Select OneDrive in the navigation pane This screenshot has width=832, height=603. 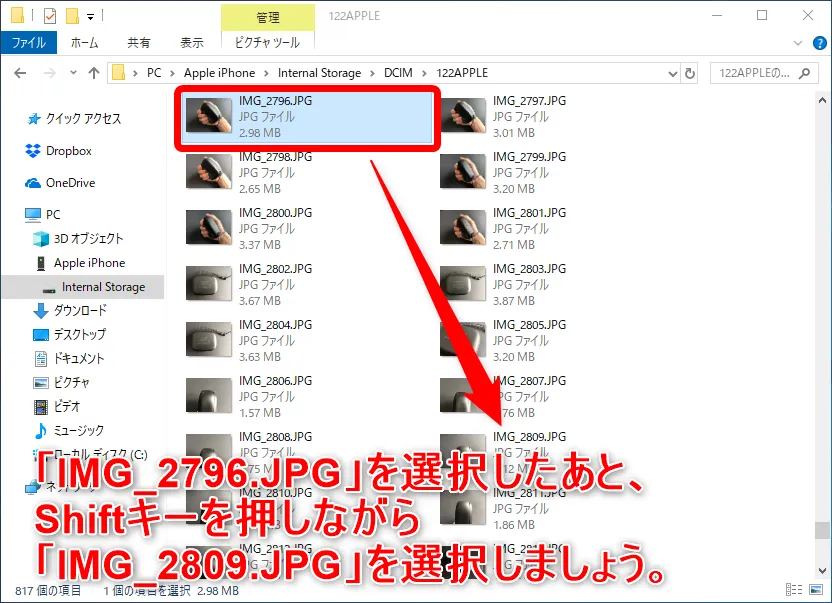60,183
